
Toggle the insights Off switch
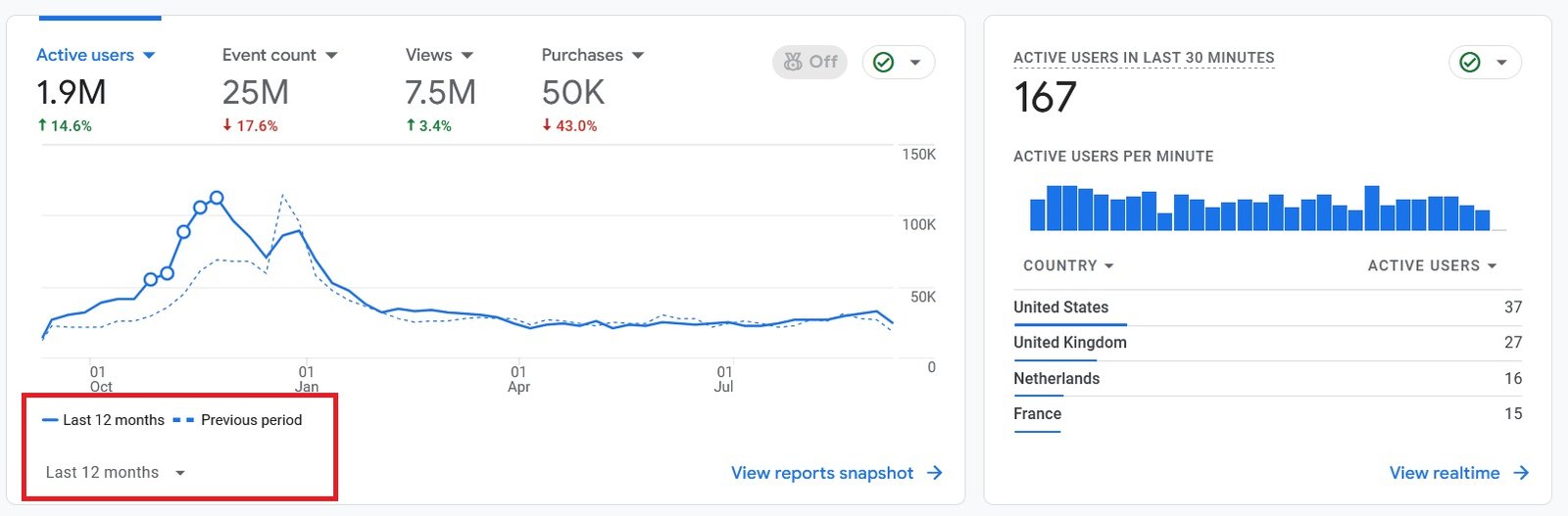tap(809, 62)
